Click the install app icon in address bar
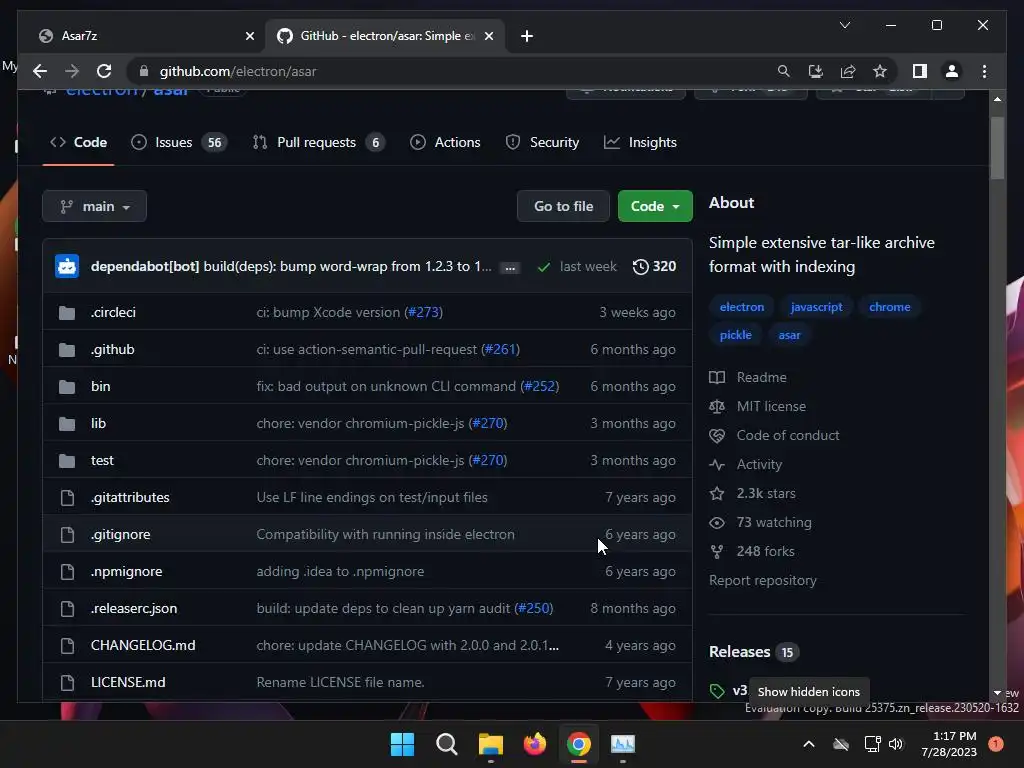The image size is (1024, 768). (x=815, y=71)
